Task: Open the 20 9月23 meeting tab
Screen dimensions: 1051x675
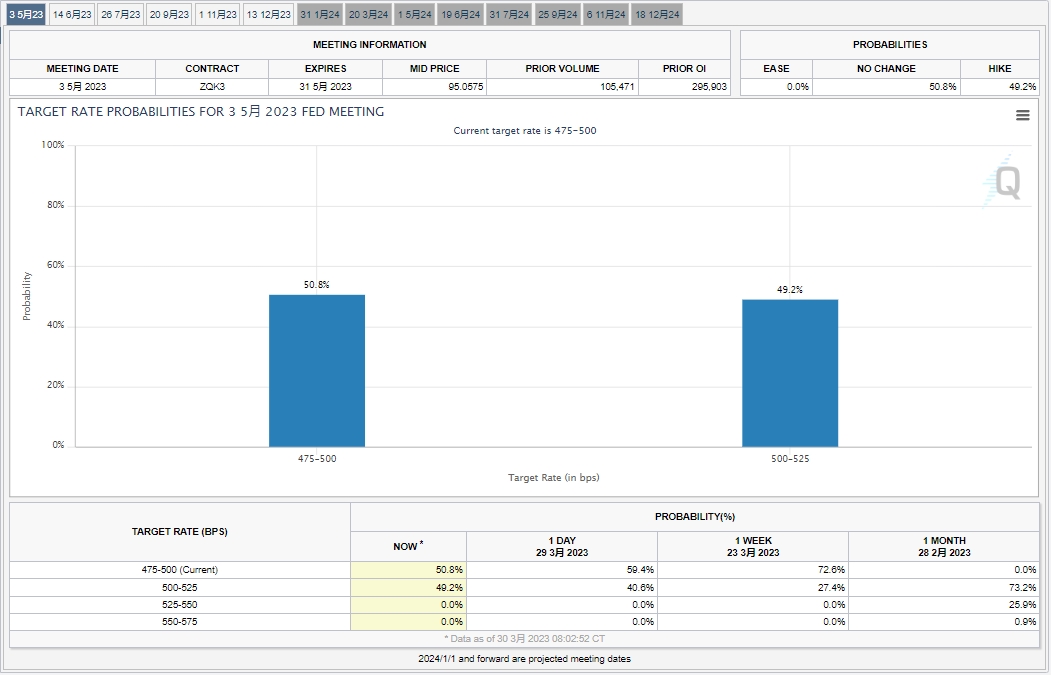Action: pyautogui.click(x=169, y=14)
